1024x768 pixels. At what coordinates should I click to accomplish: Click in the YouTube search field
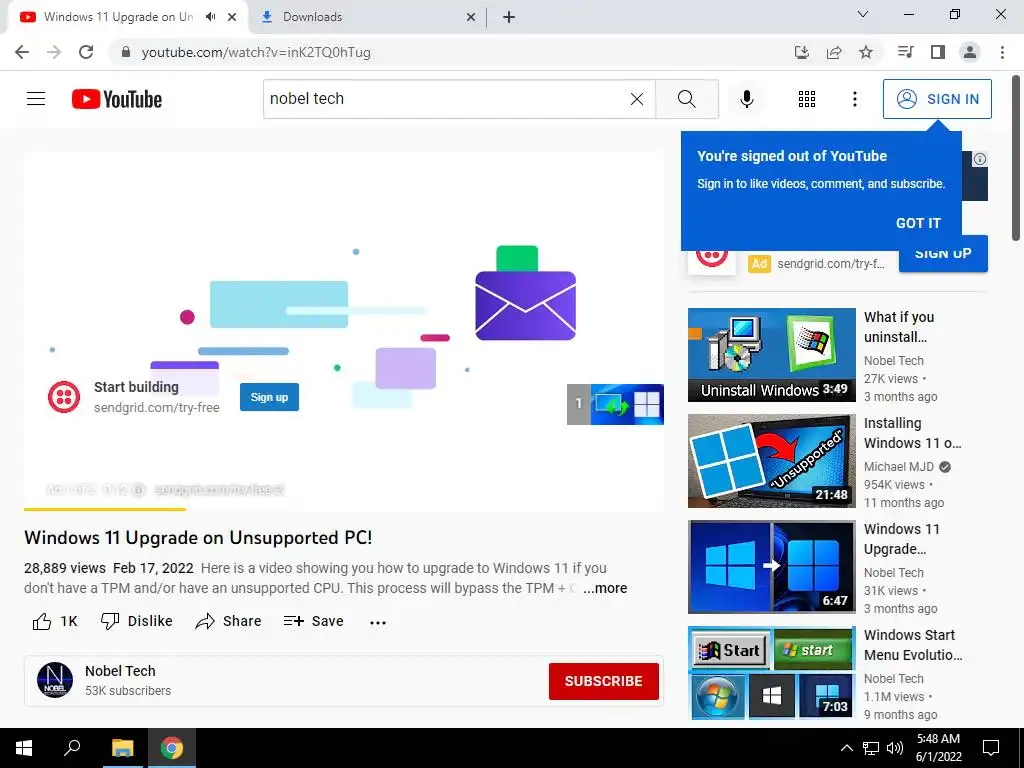pos(447,99)
